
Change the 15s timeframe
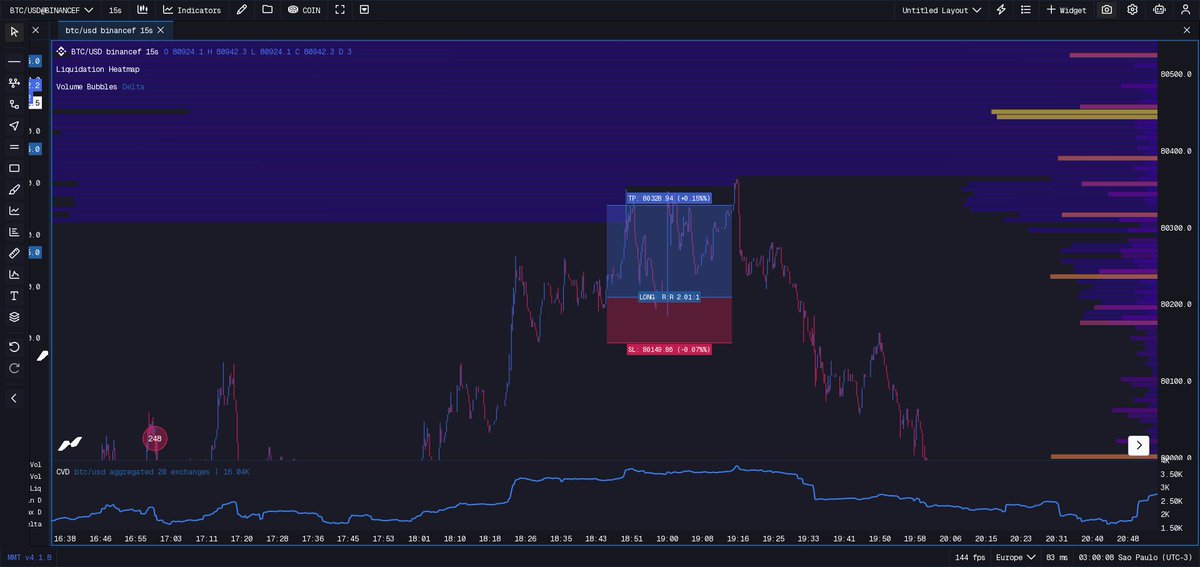[x=115, y=10]
